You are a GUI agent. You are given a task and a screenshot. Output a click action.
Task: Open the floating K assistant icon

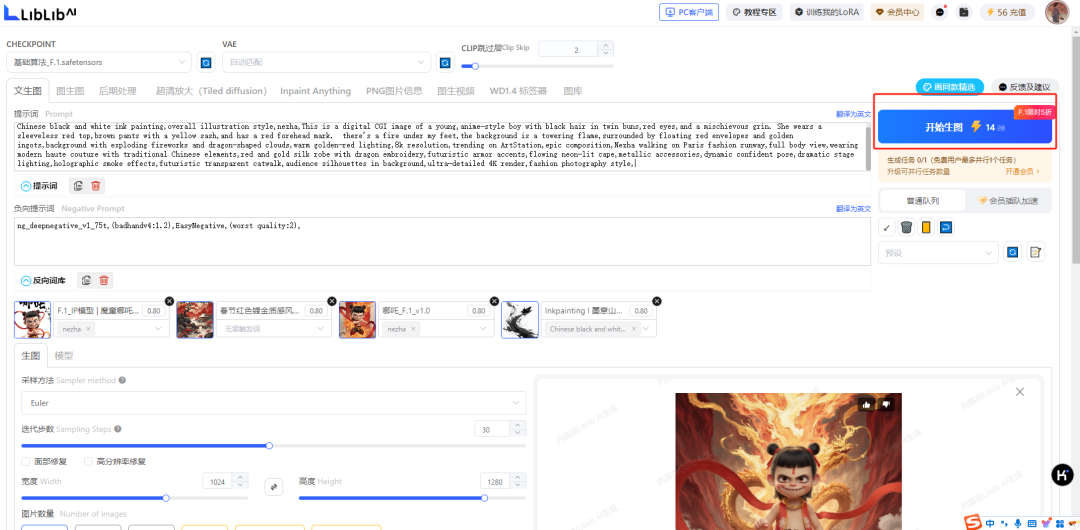tap(1063, 474)
